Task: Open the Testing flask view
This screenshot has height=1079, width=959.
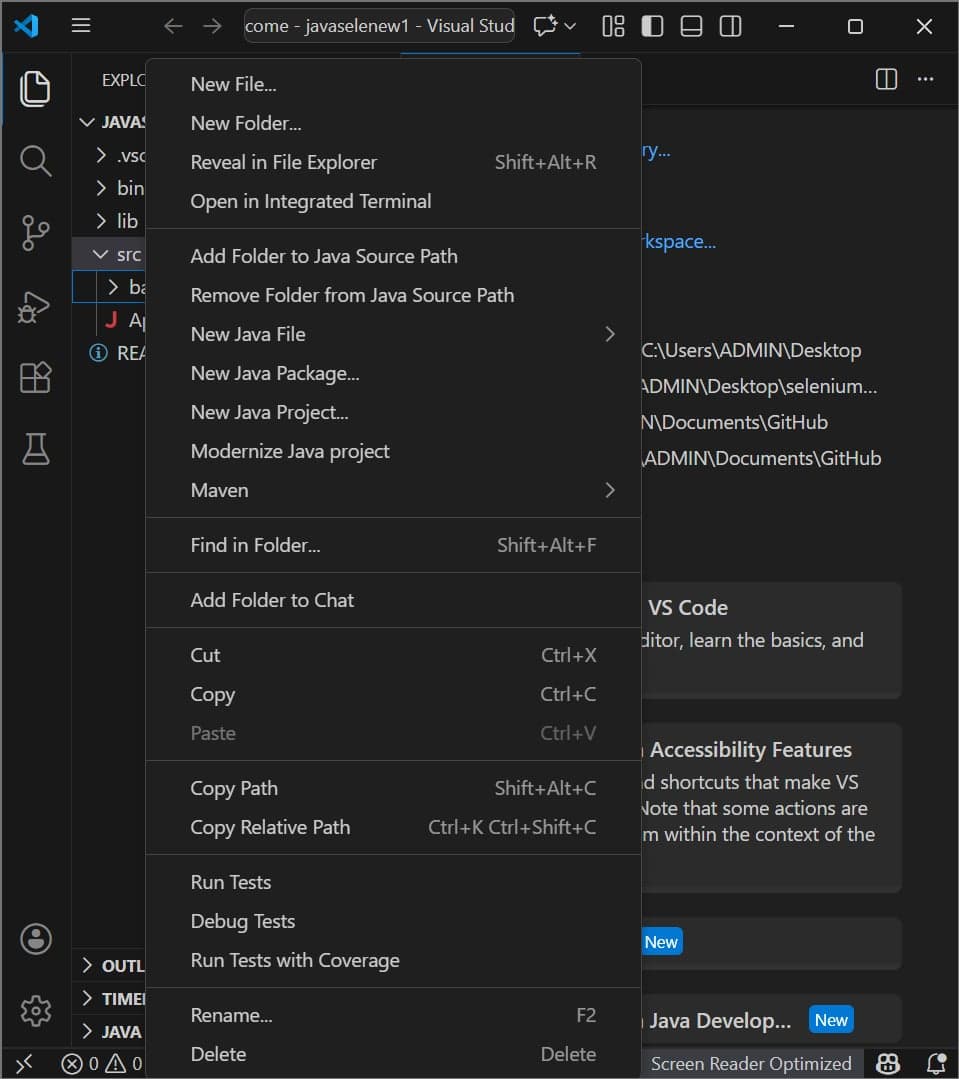Action: click(x=35, y=449)
